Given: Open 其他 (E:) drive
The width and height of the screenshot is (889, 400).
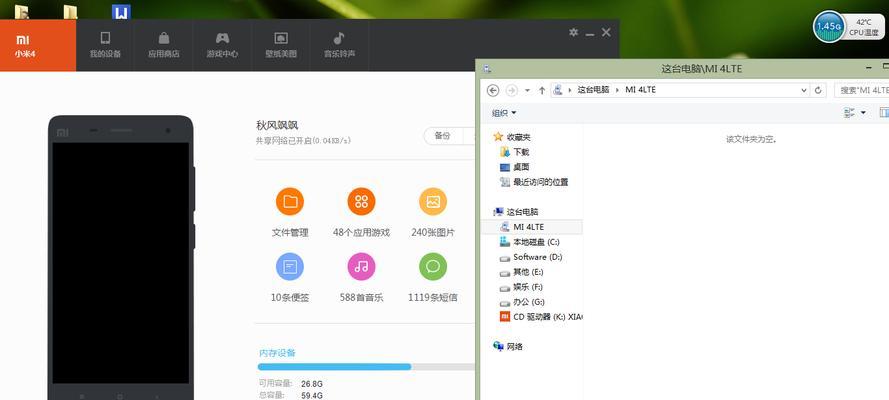Looking at the screenshot, I should point(520,272).
